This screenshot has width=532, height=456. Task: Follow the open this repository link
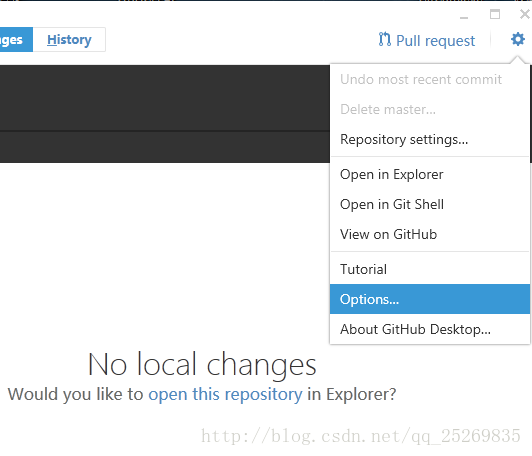point(225,395)
